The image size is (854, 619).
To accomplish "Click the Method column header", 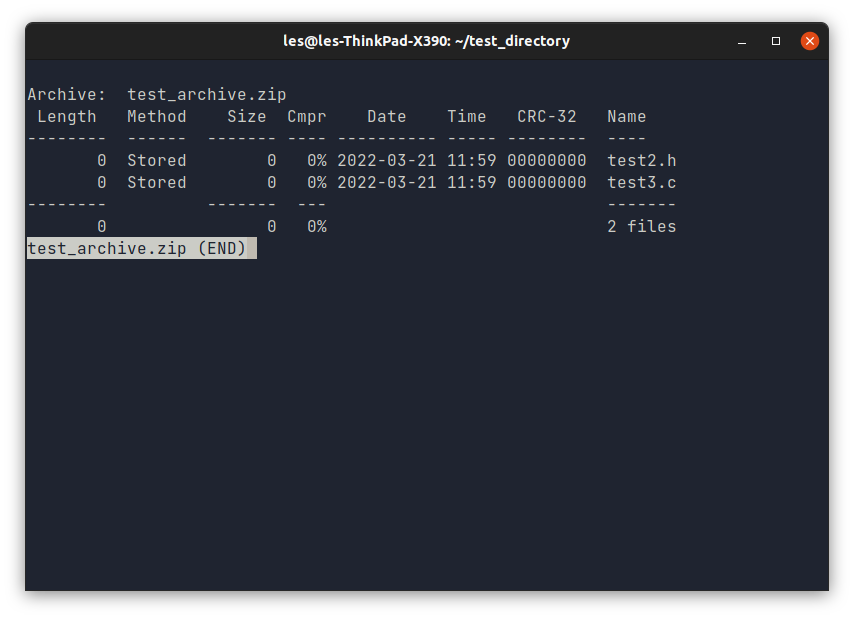I will pyautogui.click(x=156, y=116).
